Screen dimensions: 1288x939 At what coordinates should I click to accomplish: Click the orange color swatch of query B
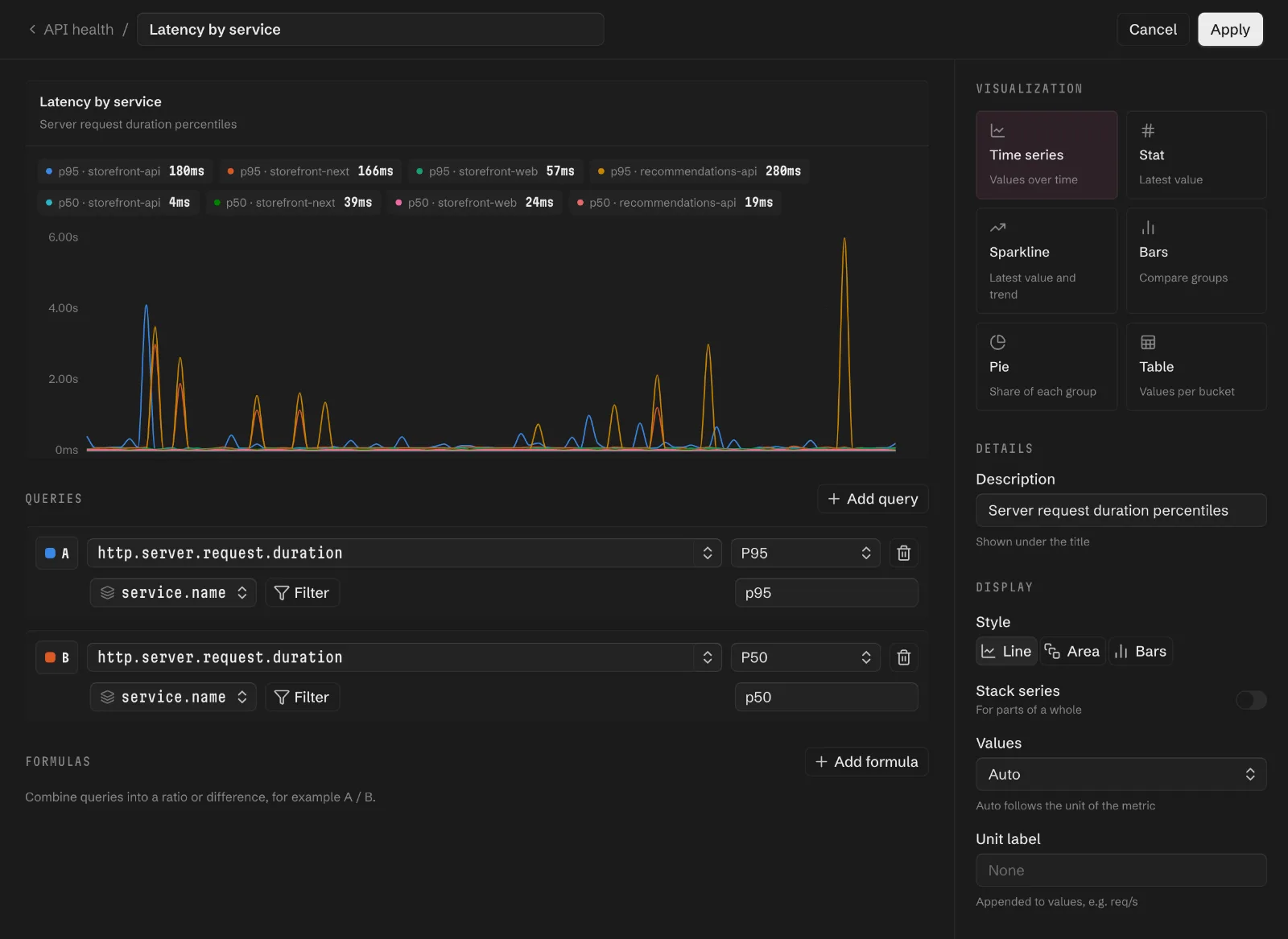[x=50, y=657]
